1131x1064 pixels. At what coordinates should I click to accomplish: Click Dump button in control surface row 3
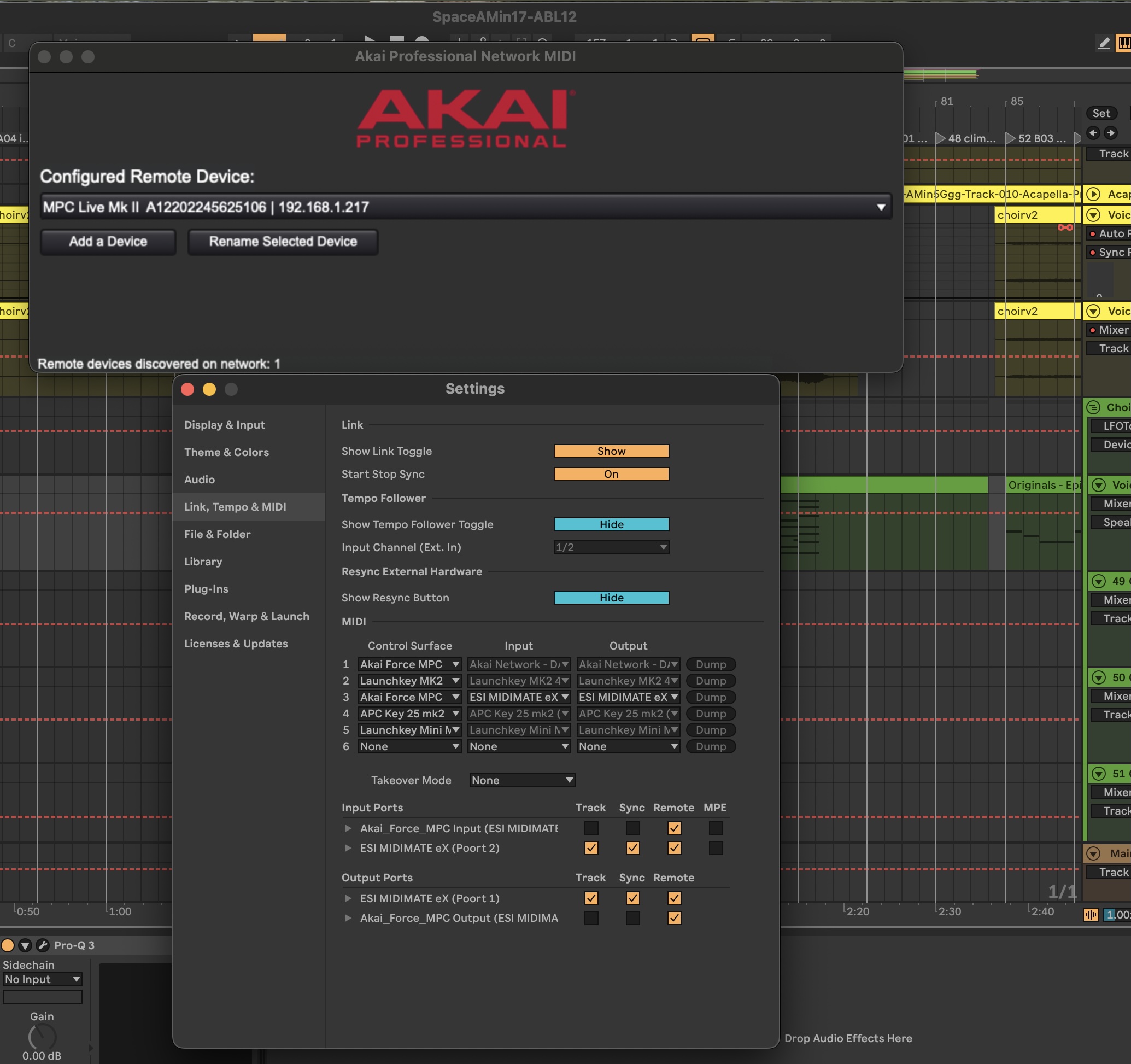click(x=711, y=697)
